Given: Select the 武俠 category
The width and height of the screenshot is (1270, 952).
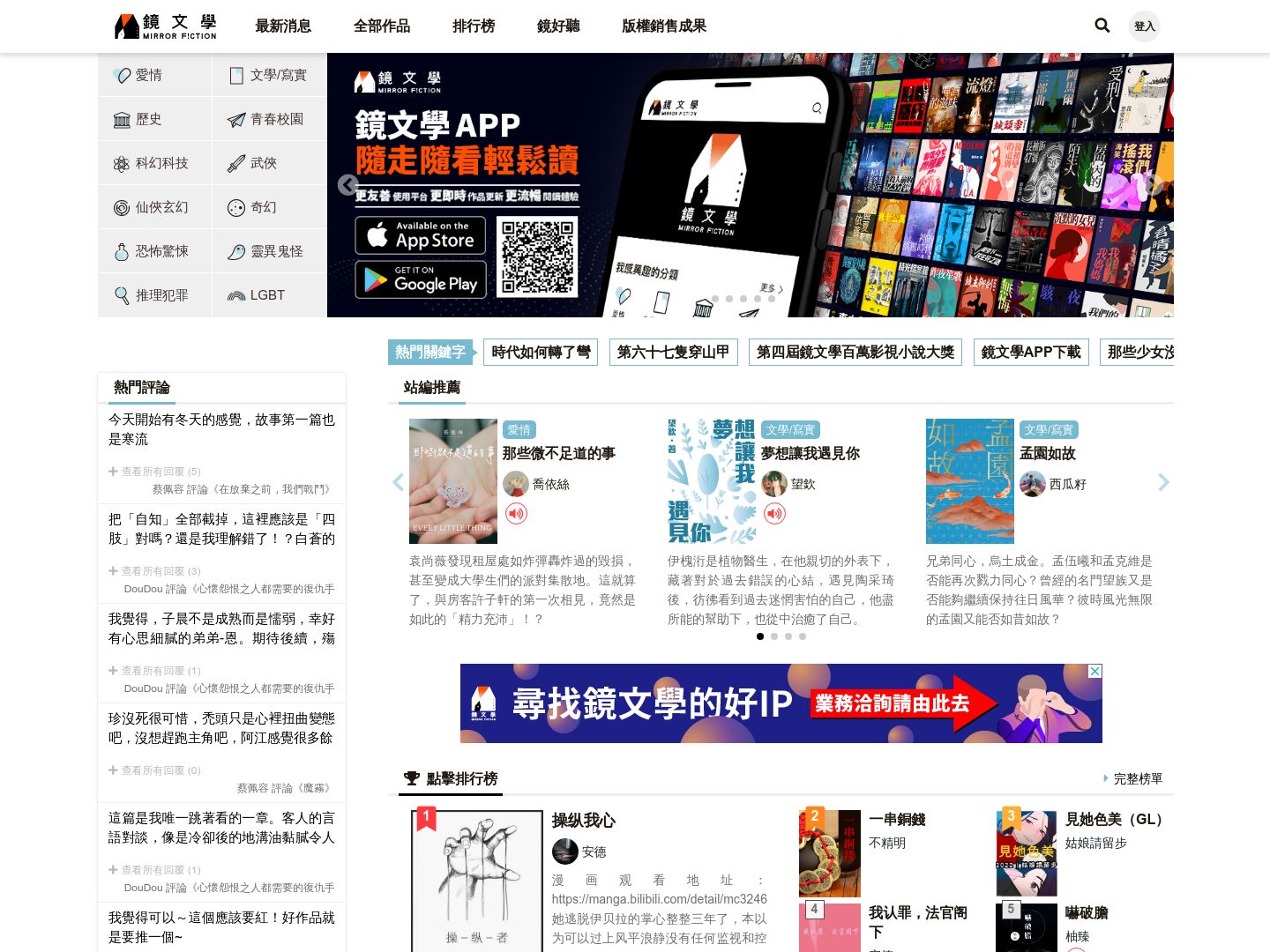Looking at the screenshot, I should coord(270,163).
